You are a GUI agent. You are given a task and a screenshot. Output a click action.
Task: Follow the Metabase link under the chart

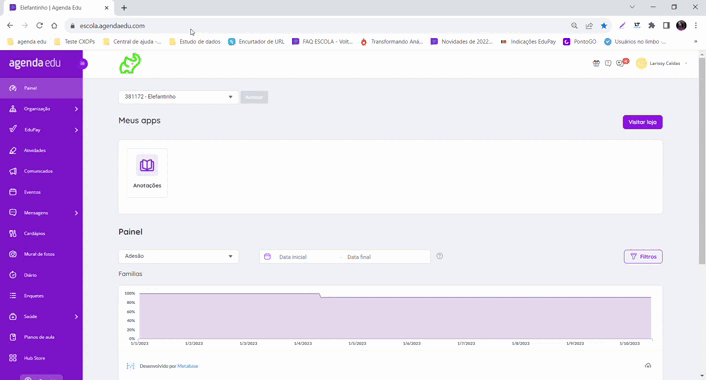click(x=188, y=366)
